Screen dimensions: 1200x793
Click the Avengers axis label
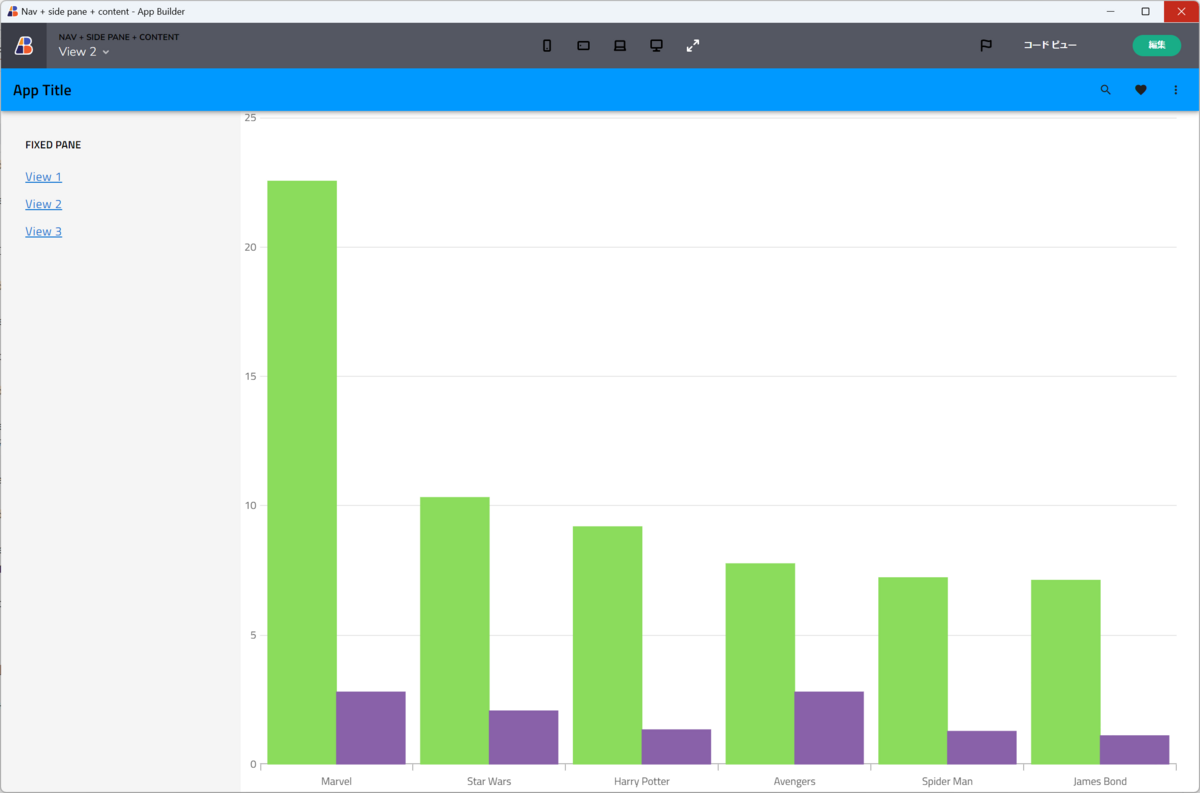[x=795, y=781]
